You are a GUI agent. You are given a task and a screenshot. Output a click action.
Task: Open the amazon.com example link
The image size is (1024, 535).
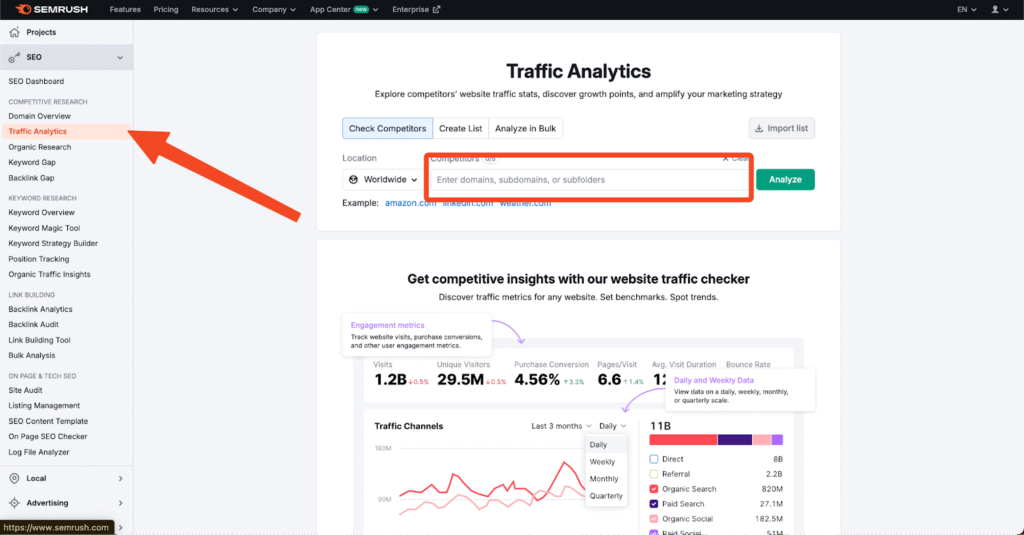tap(410, 203)
